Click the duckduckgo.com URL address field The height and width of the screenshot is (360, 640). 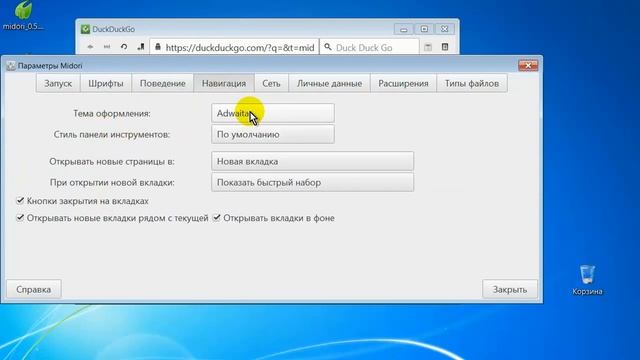pyautogui.click(x=234, y=47)
